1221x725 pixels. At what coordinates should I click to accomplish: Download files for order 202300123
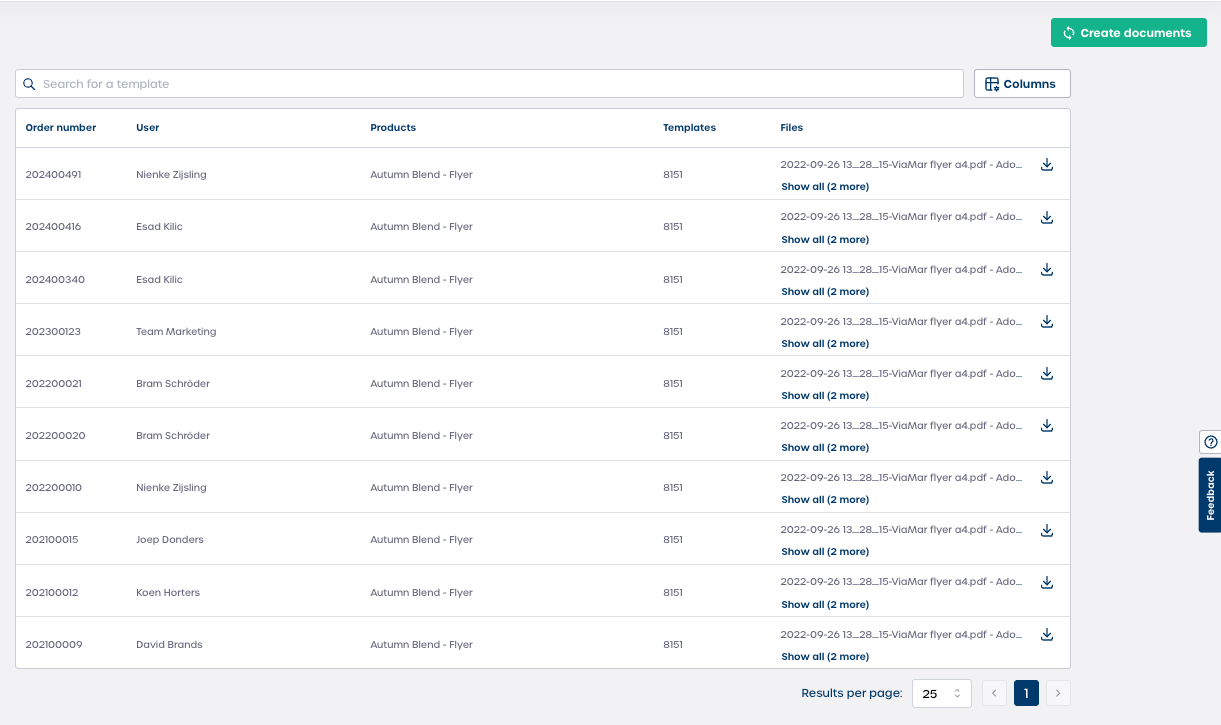pyautogui.click(x=1047, y=321)
